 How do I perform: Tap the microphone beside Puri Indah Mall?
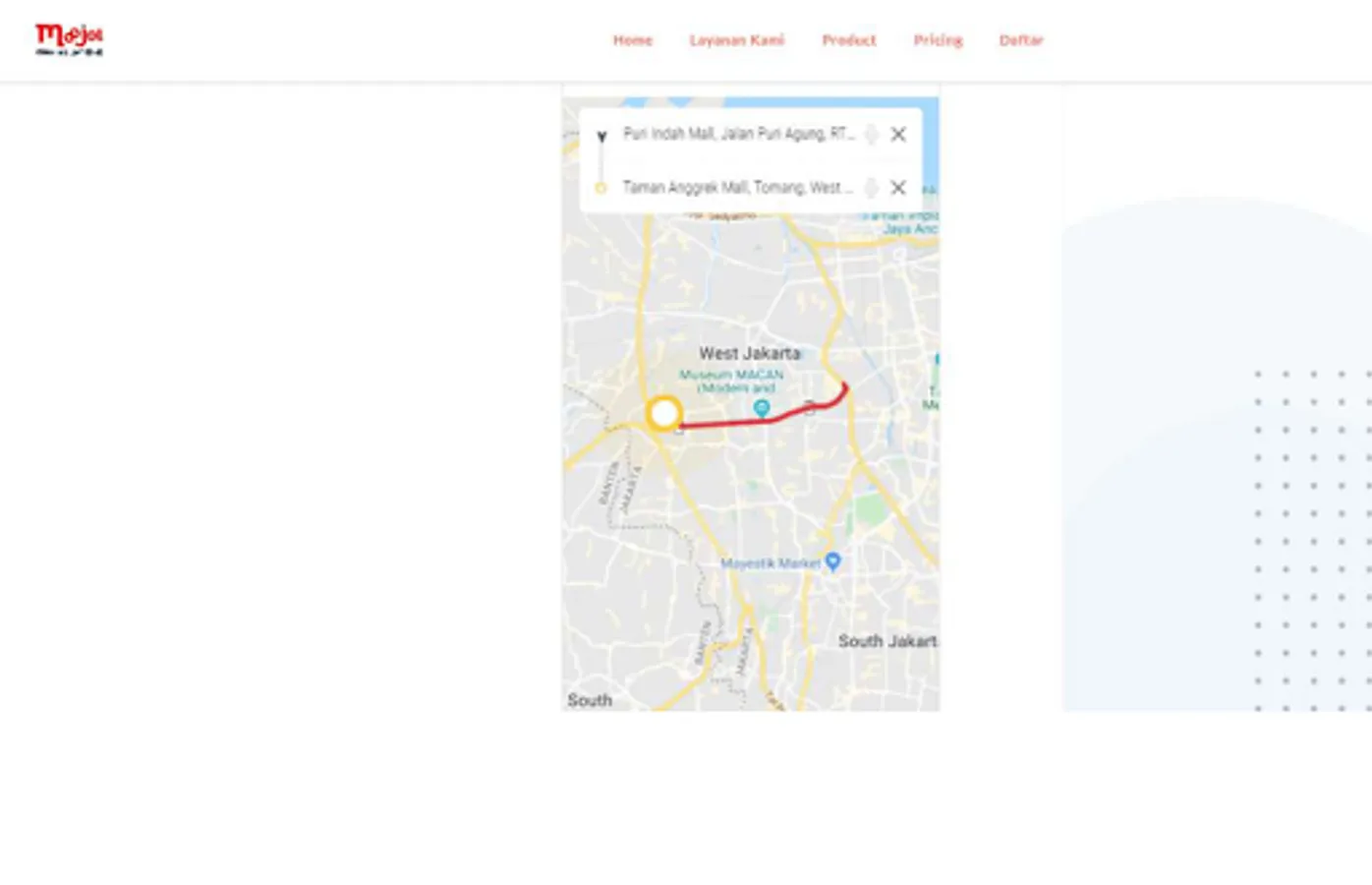coord(871,134)
